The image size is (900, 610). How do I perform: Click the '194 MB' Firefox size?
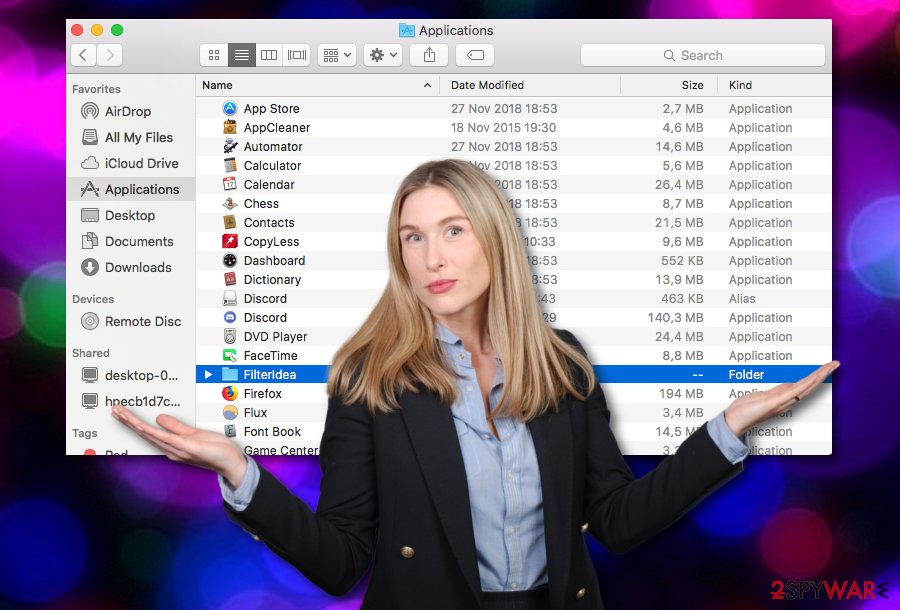click(681, 393)
